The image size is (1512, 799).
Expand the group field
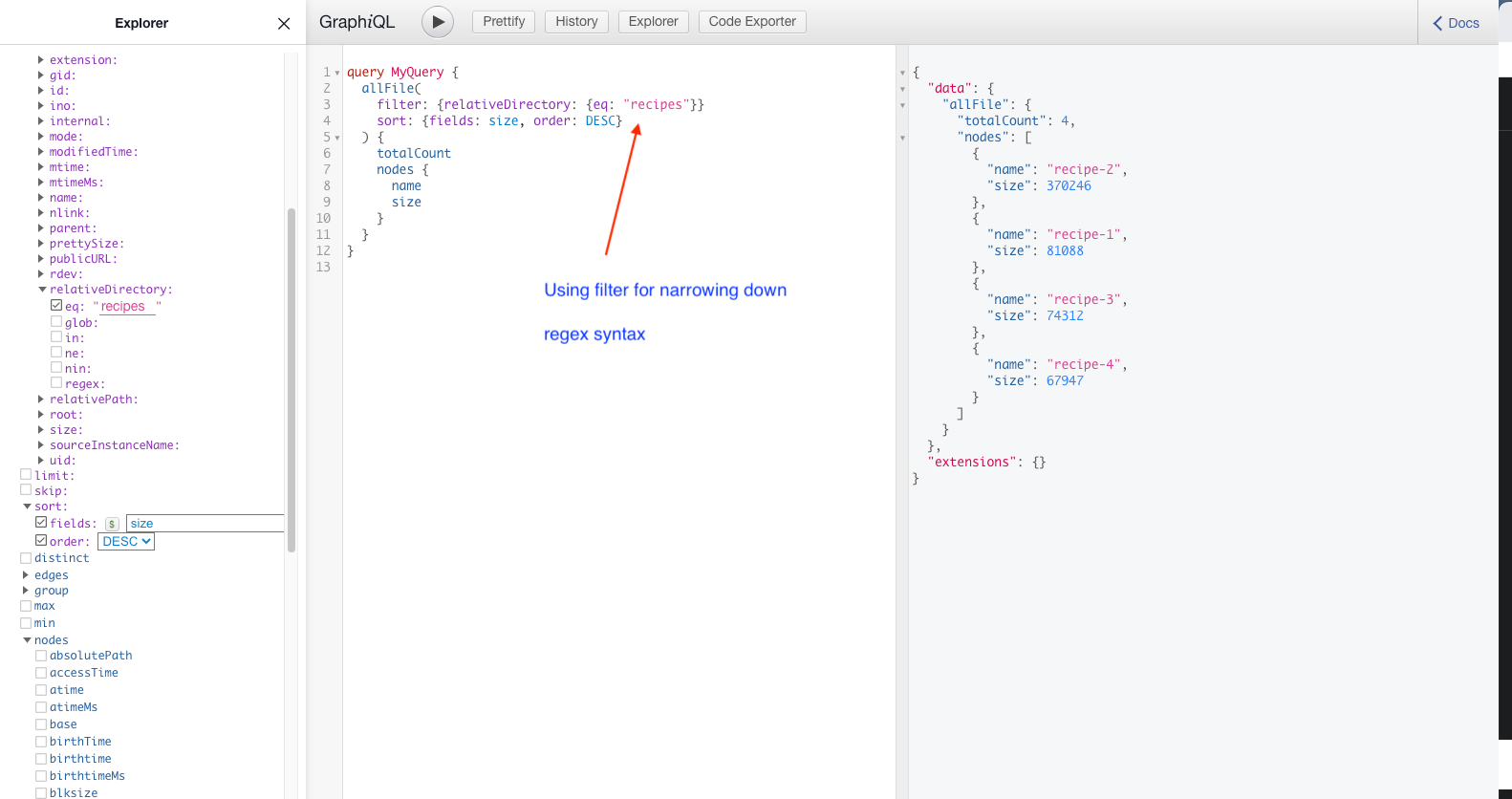[x=26, y=590]
